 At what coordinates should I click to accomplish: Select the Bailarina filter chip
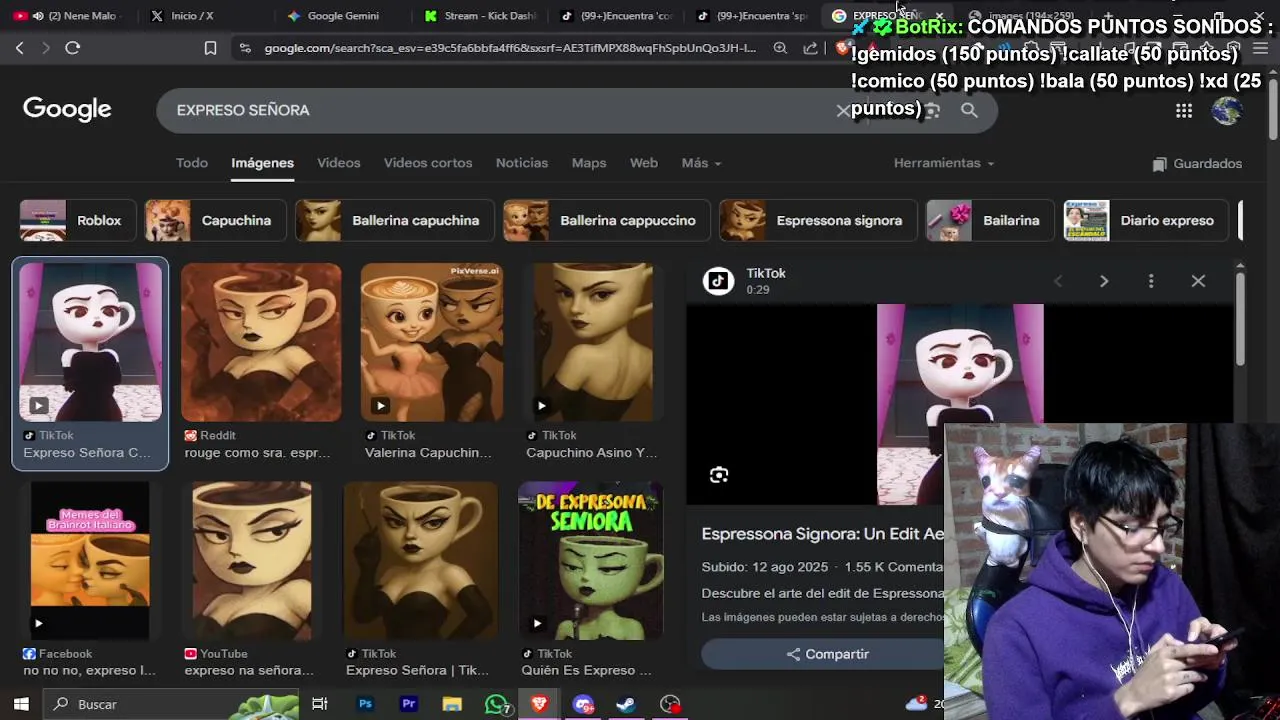coord(990,221)
